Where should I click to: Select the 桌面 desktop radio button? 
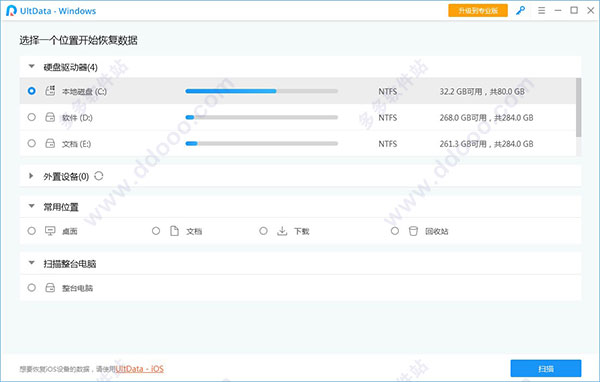[x=31, y=231]
